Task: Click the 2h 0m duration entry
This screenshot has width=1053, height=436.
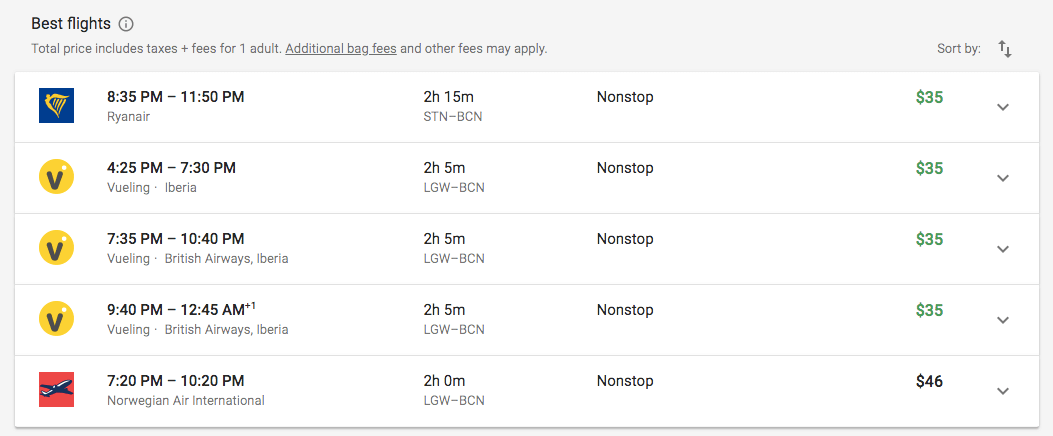Action: 444,381
